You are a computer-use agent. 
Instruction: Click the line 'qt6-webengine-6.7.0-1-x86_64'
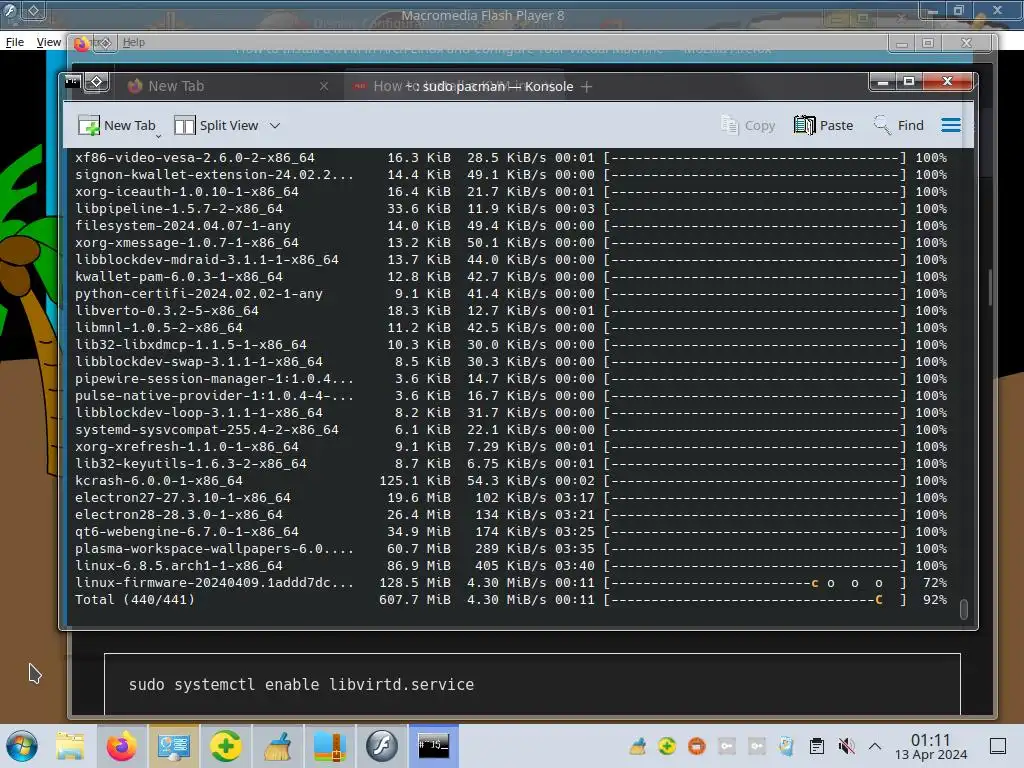click(187, 532)
